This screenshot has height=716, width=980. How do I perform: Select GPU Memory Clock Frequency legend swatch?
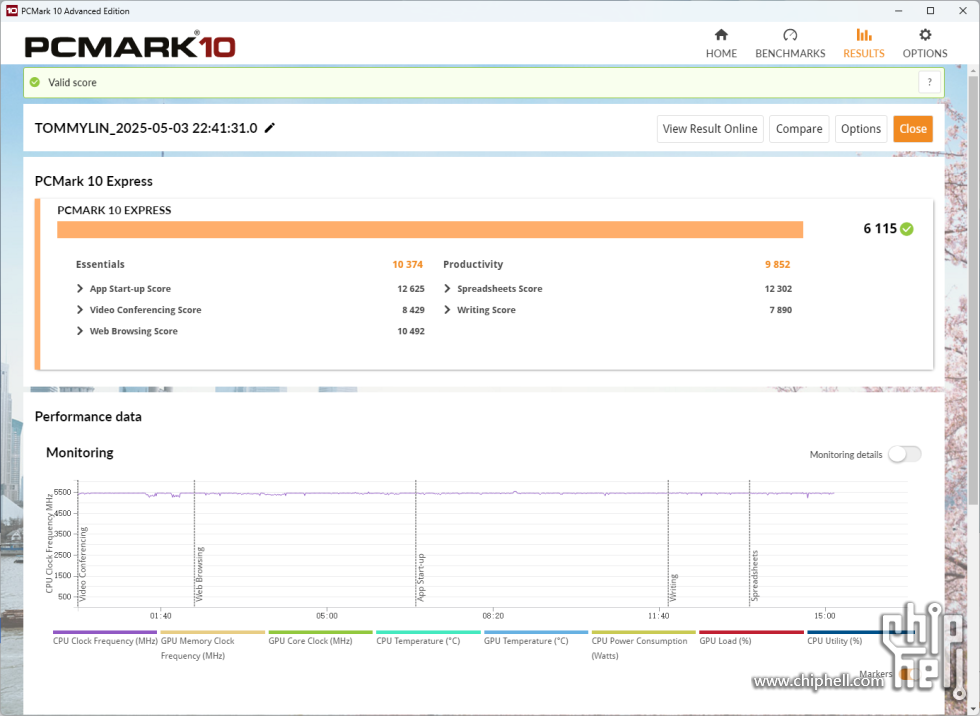213,632
